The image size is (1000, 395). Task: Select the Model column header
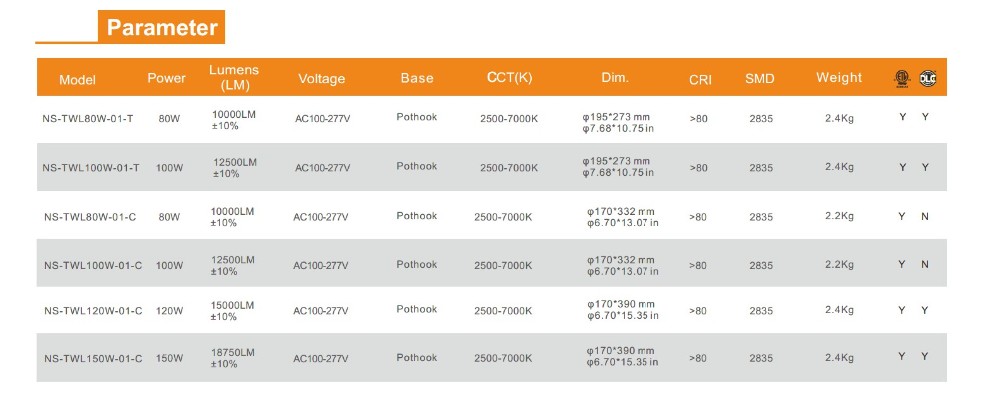click(77, 80)
